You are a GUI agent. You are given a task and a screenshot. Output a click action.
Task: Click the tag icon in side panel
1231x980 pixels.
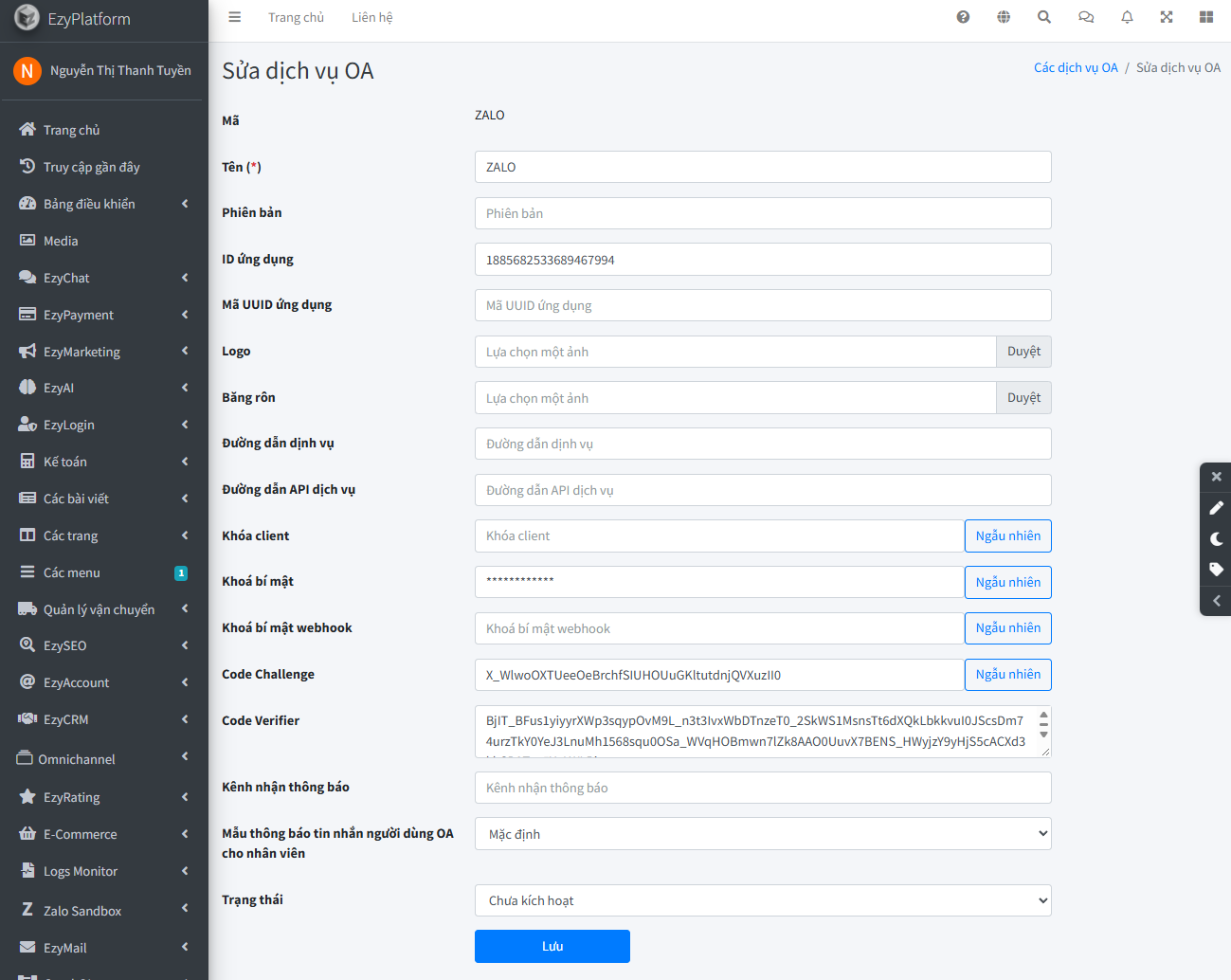click(x=1217, y=570)
